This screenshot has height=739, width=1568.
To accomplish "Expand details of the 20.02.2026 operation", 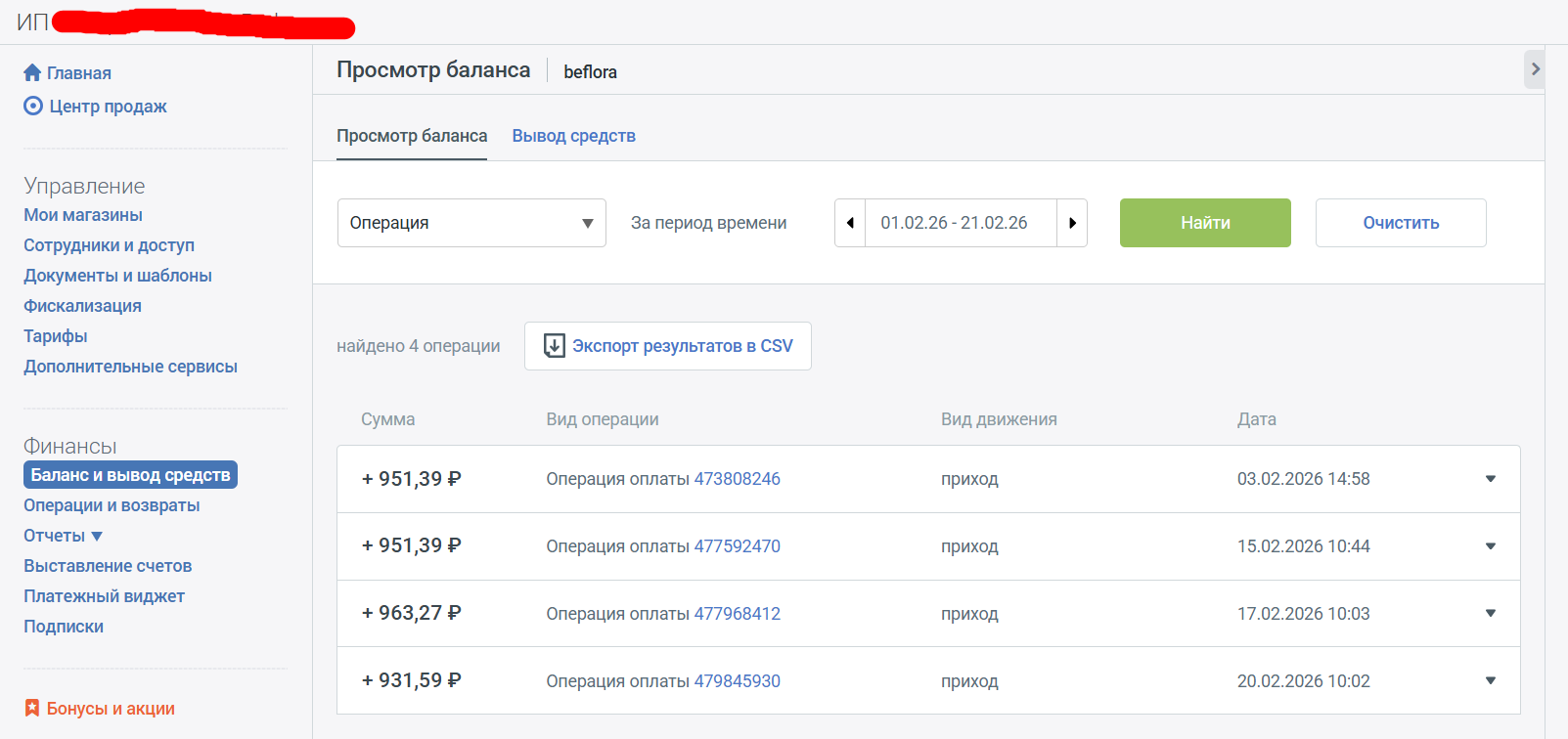I will tap(1491, 681).
